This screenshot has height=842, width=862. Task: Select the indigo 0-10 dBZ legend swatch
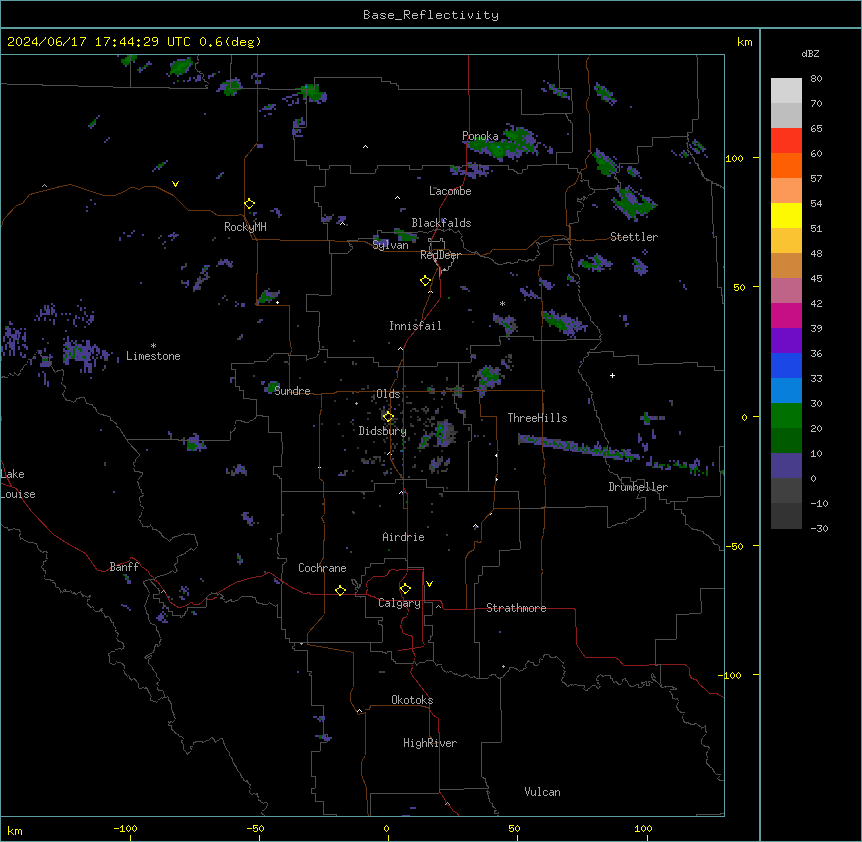point(786,466)
